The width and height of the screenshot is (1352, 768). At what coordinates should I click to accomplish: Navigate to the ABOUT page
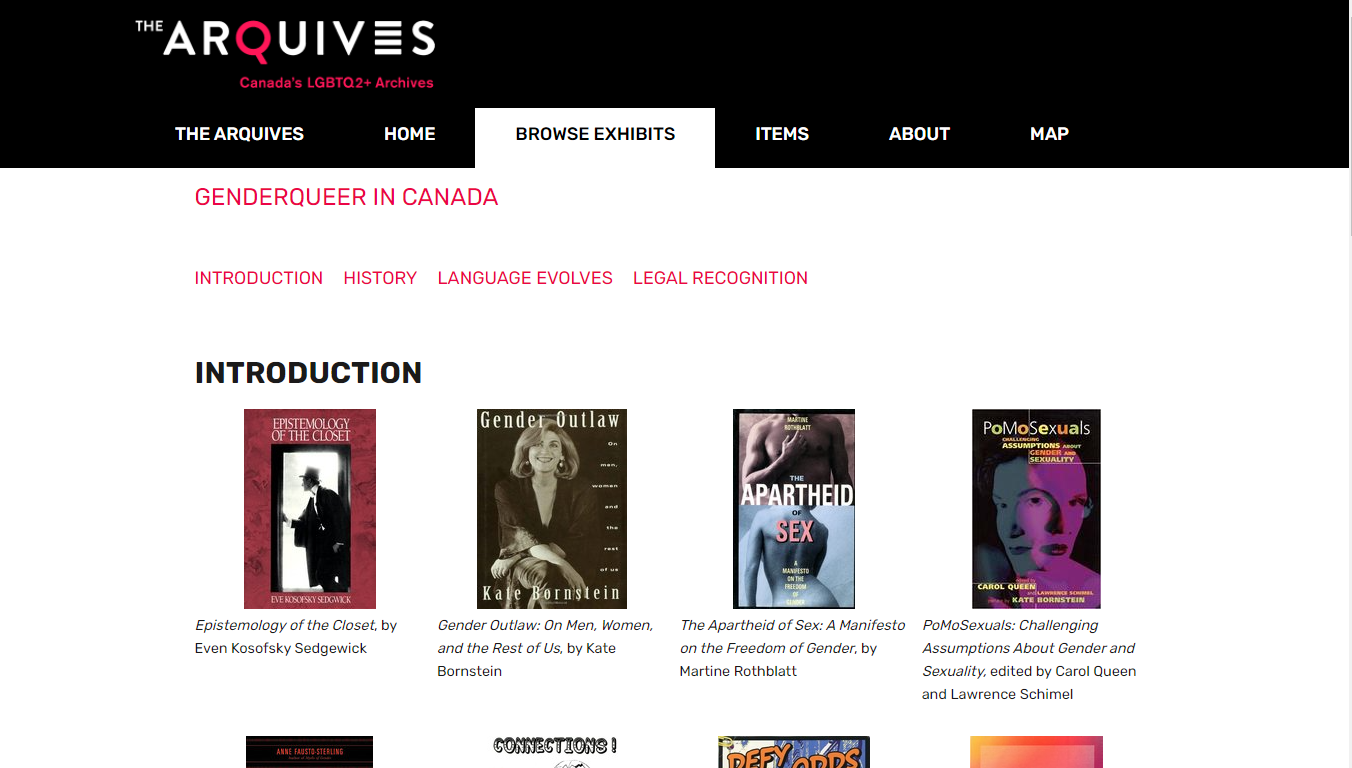(918, 133)
